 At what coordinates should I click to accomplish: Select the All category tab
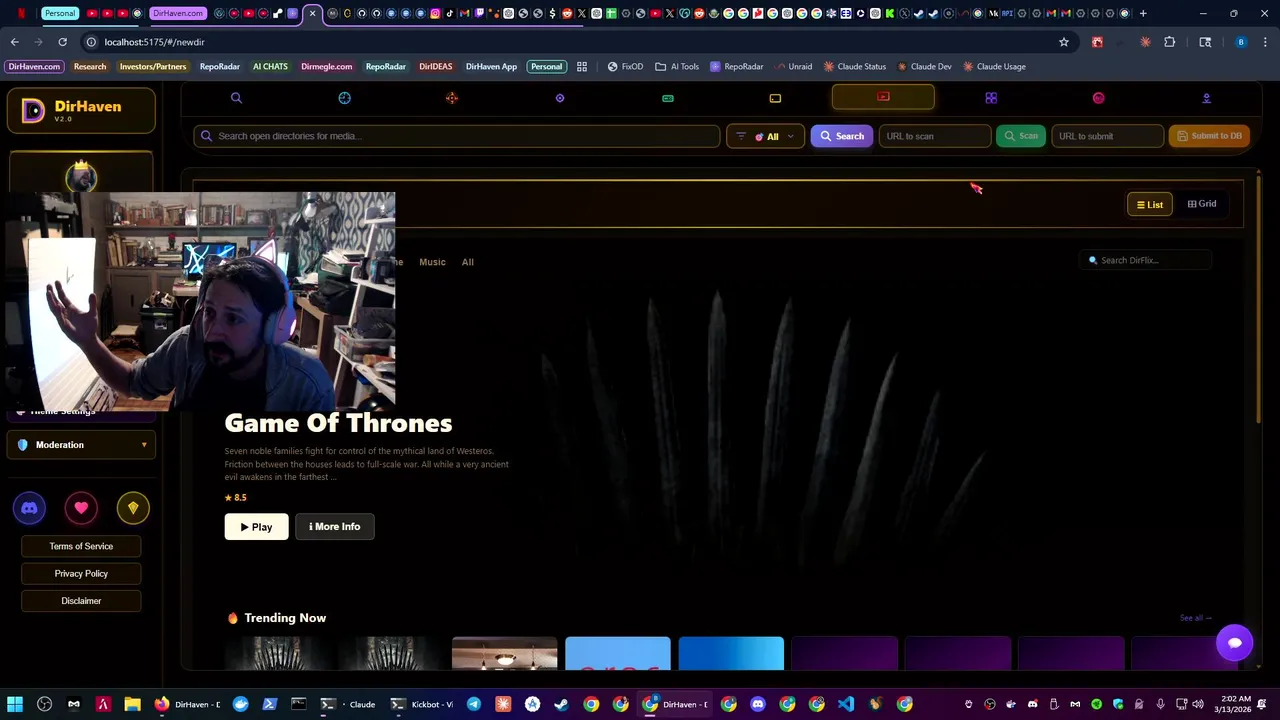[x=467, y=262]
